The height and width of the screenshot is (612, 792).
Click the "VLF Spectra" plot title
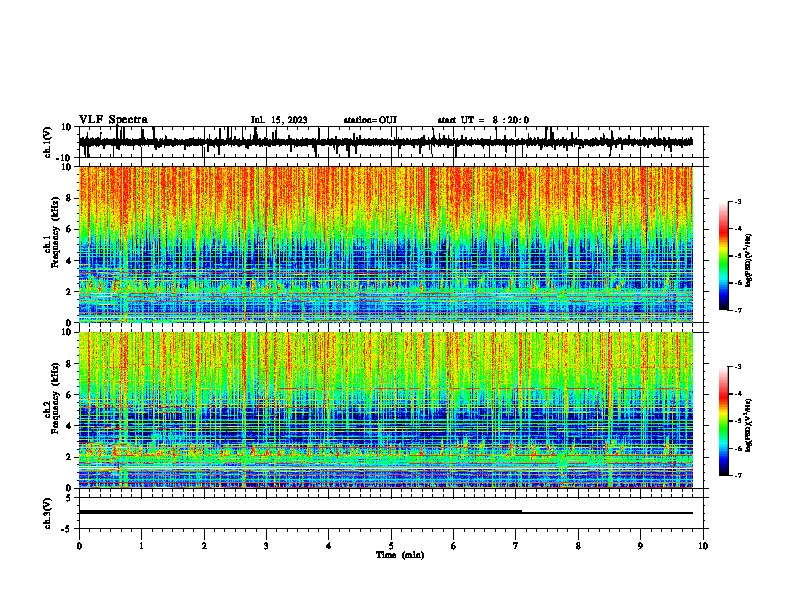[x=113, y=120]
